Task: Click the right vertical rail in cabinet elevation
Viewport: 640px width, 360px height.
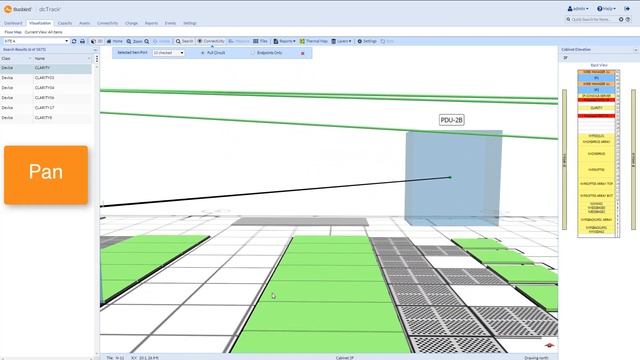Action: (633, 160)
